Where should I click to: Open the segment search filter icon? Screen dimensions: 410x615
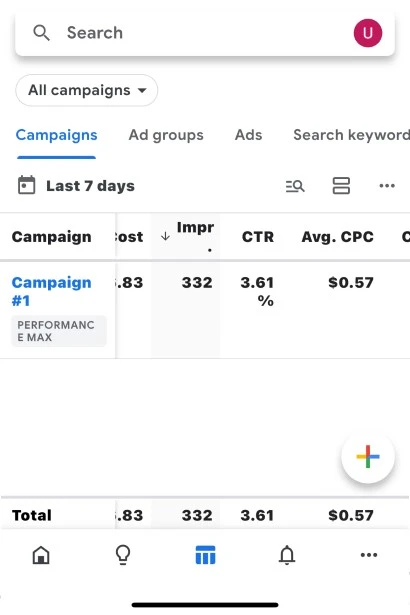[x=295, y=186]
